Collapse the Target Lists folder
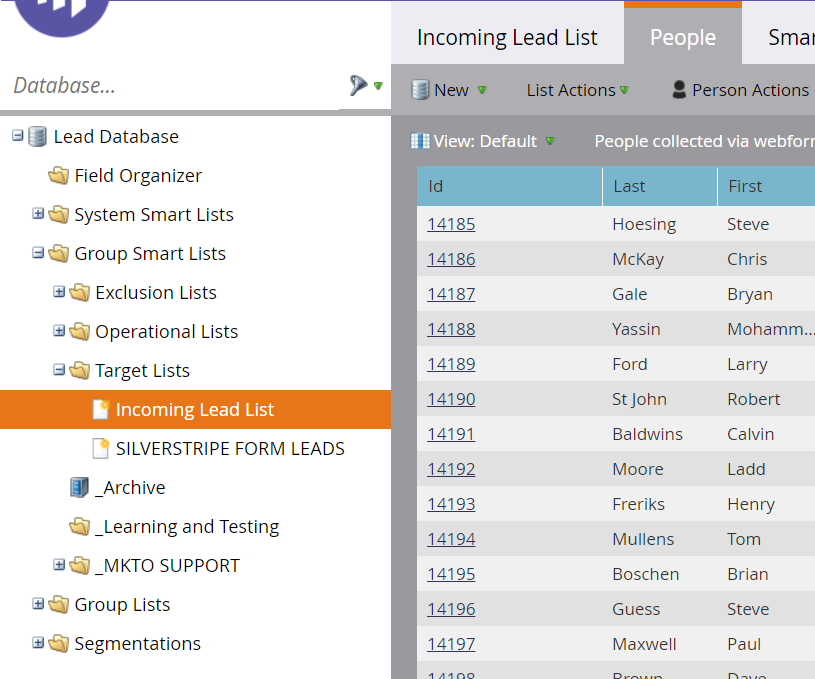Screen dimensions: 815x679 [59, 370]
